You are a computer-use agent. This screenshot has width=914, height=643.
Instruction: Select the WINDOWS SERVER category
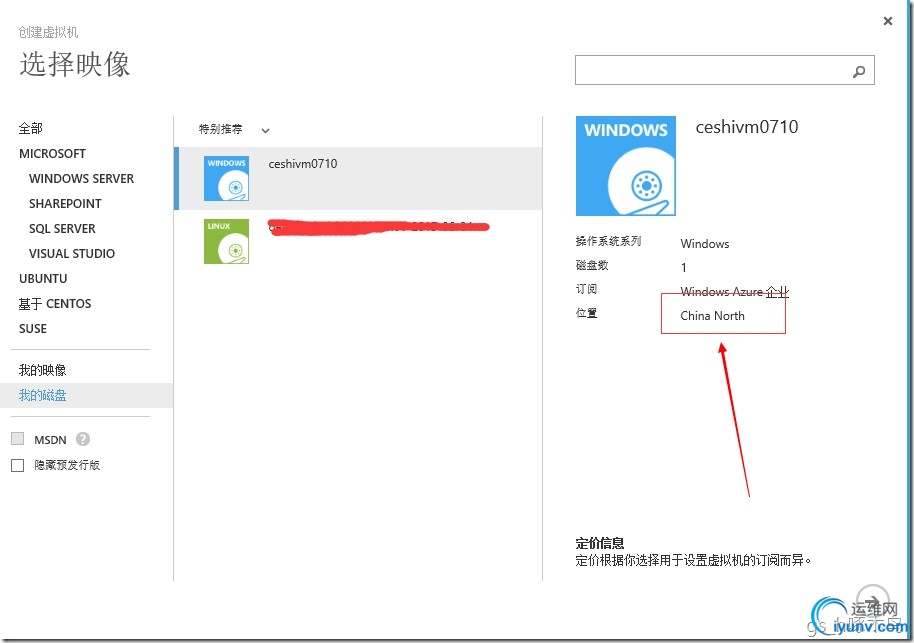point(82,178)
